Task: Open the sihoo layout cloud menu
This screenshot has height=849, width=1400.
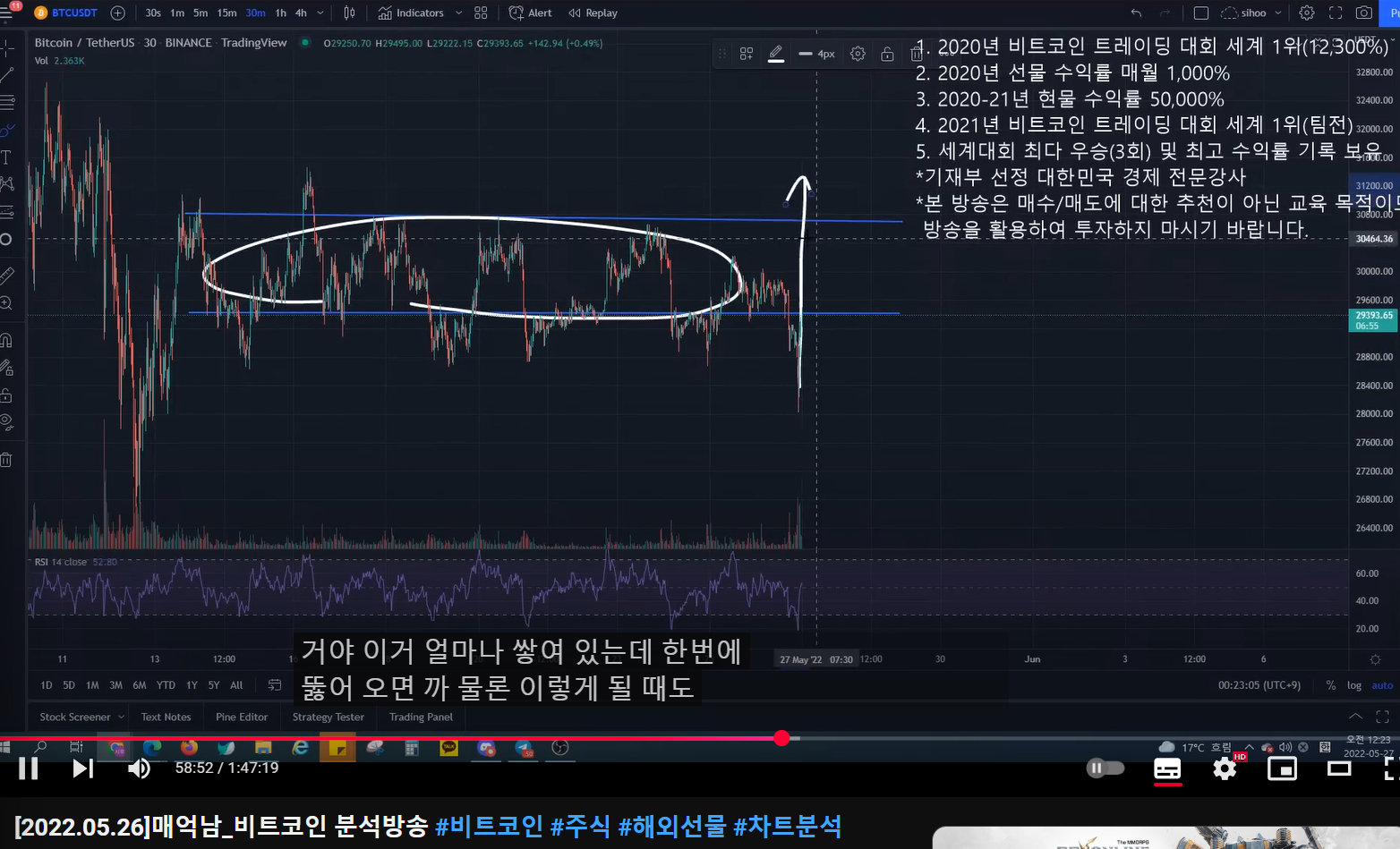Action: 1251,13
